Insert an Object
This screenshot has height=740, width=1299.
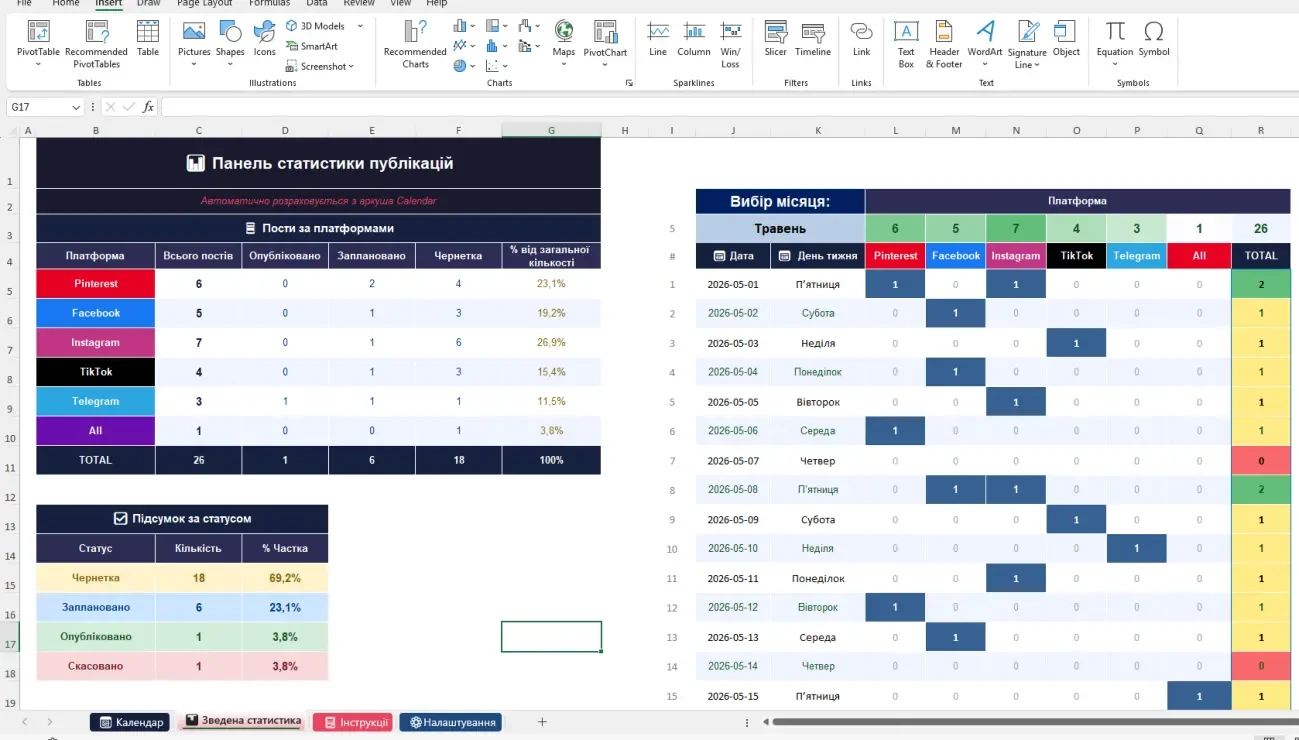coord(1066,38)
